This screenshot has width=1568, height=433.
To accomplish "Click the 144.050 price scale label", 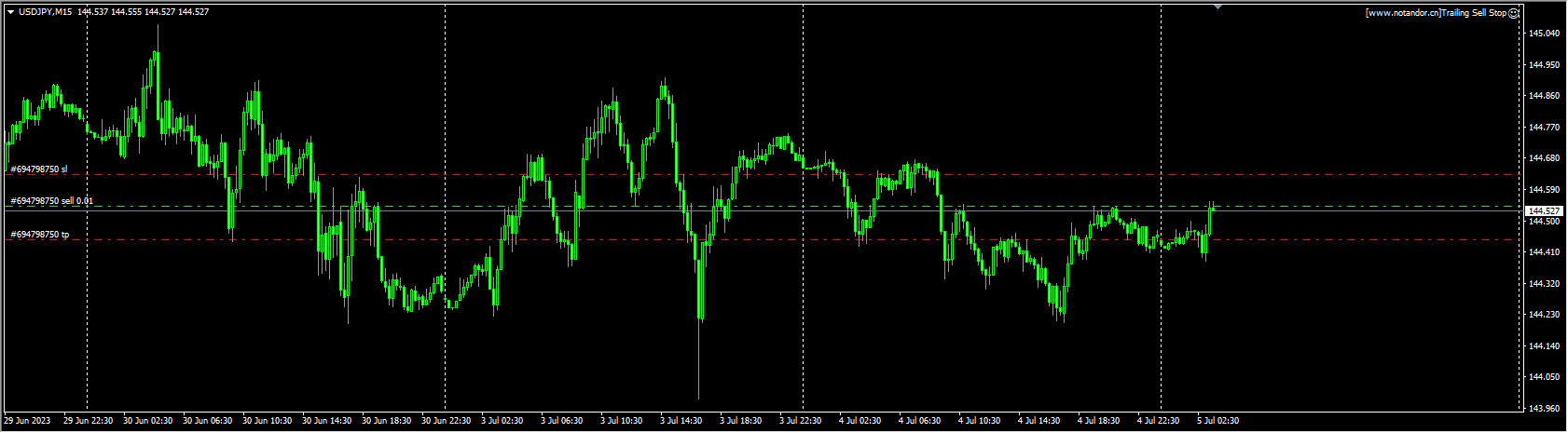I will click(1545, 377).
